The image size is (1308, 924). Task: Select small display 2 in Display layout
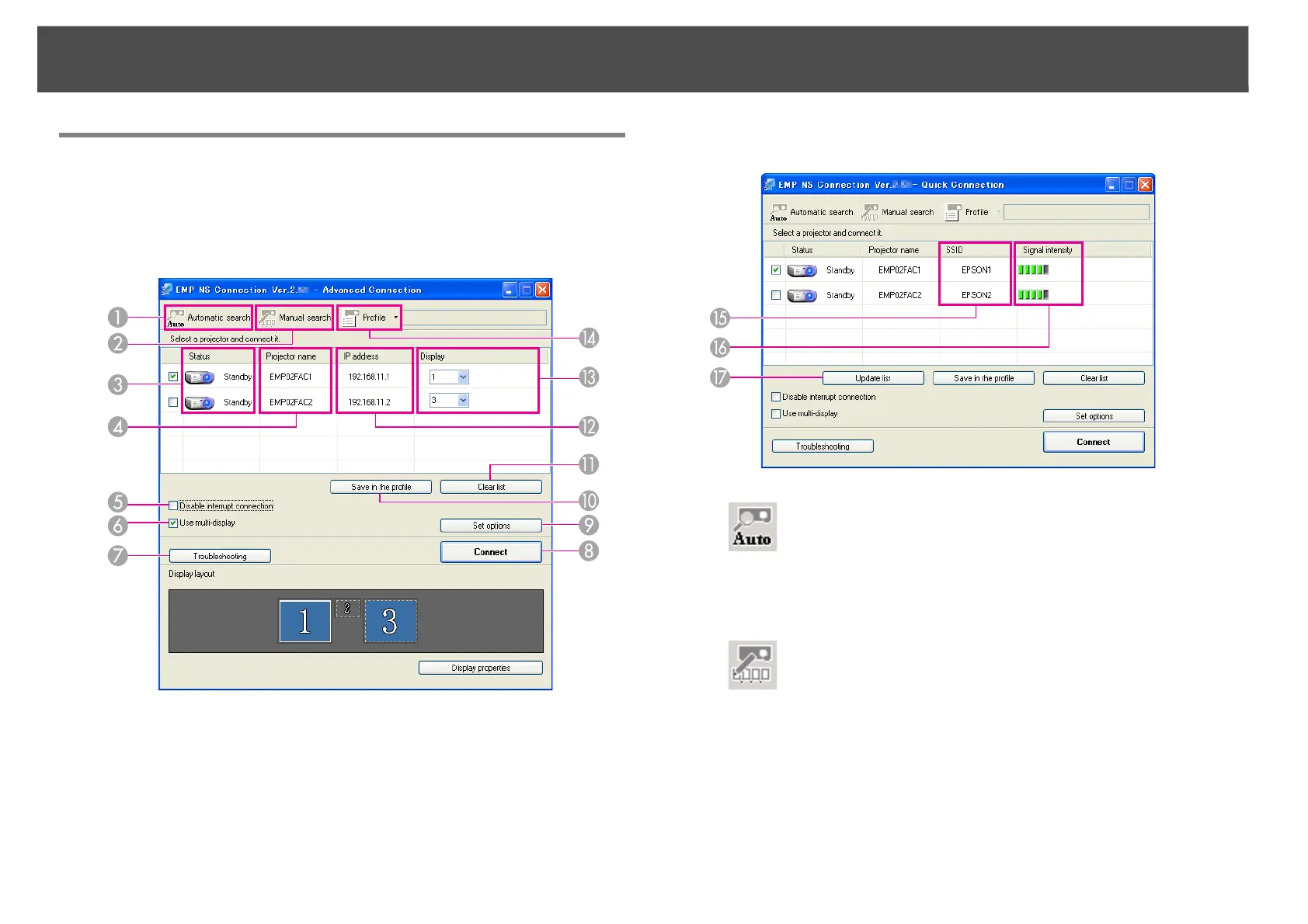coord(347,609)
